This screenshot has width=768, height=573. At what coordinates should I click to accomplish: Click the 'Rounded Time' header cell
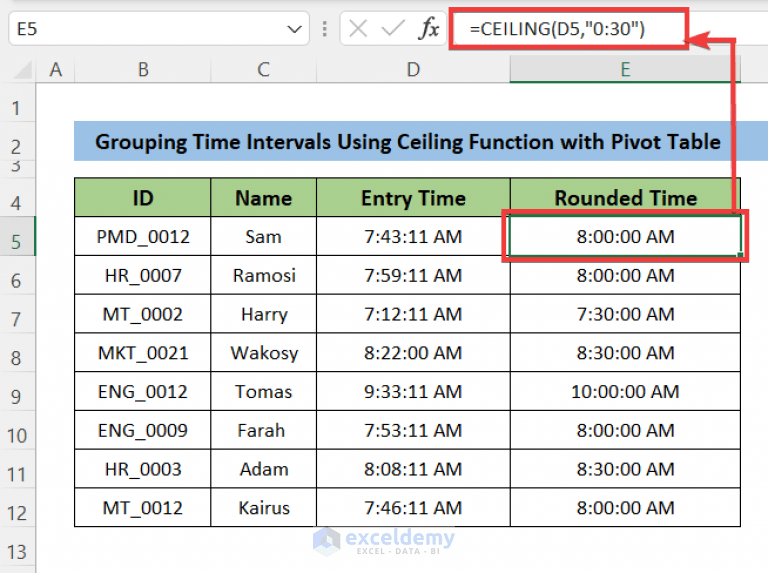tap(625, 198)
